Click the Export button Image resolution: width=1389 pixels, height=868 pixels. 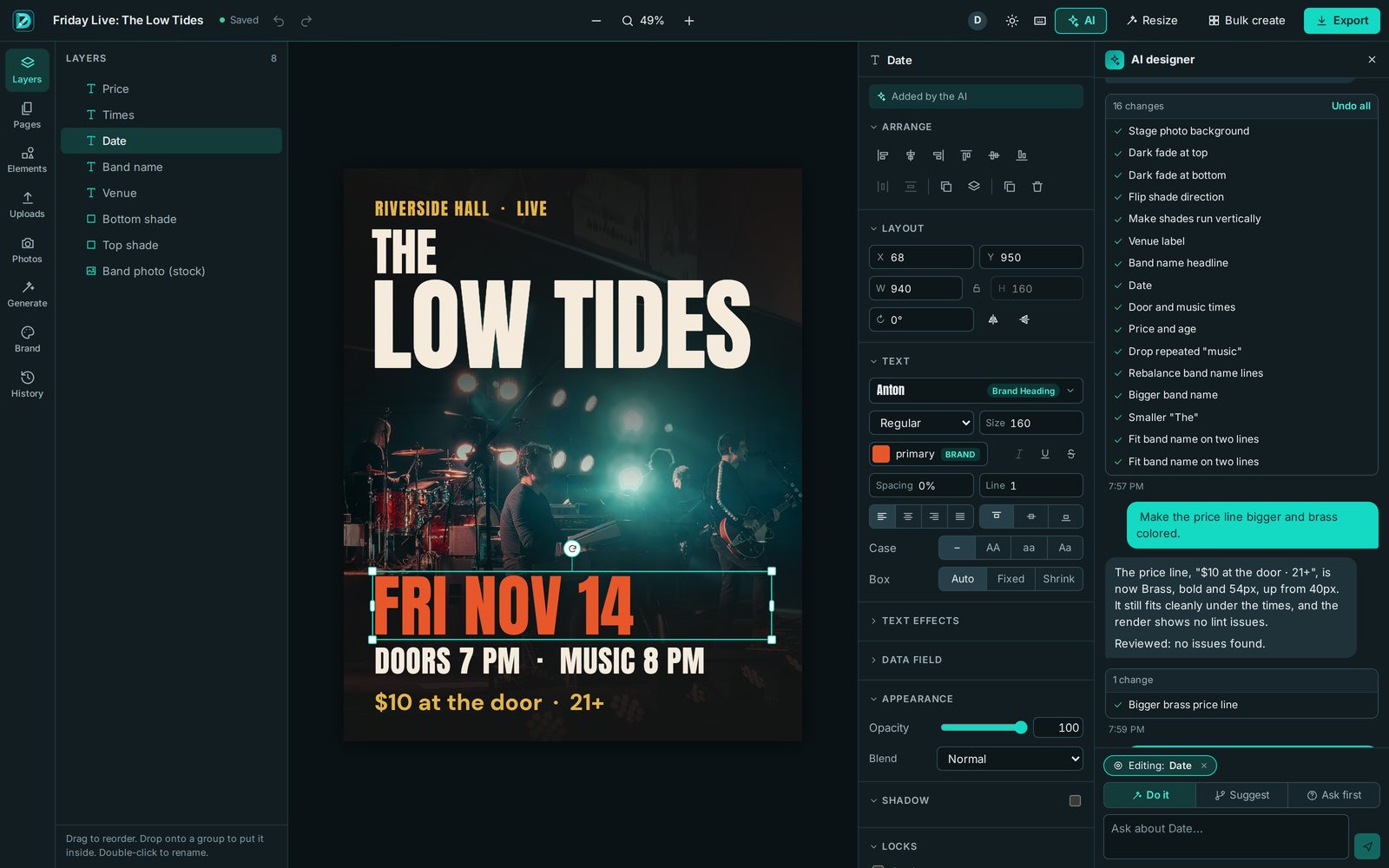(x=1342, y=21)
